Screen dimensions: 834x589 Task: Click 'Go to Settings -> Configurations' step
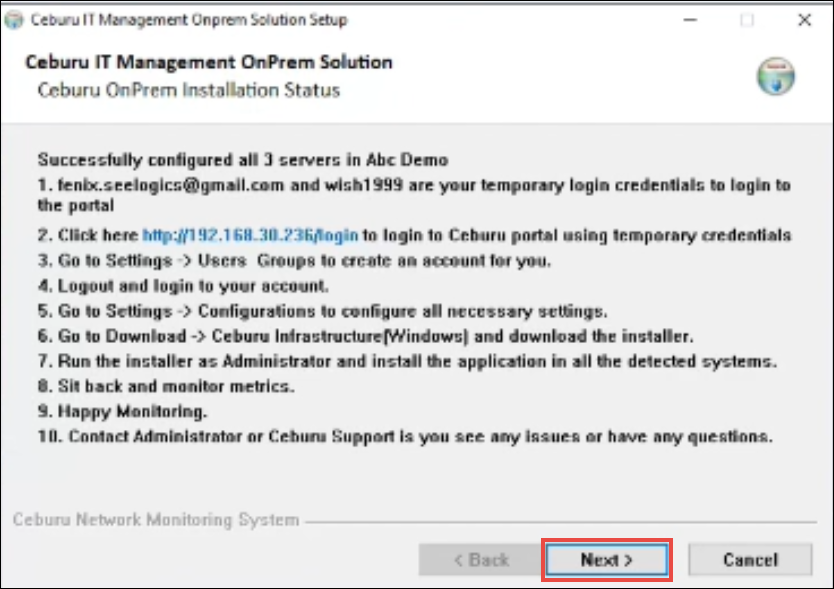pos(322,311)
